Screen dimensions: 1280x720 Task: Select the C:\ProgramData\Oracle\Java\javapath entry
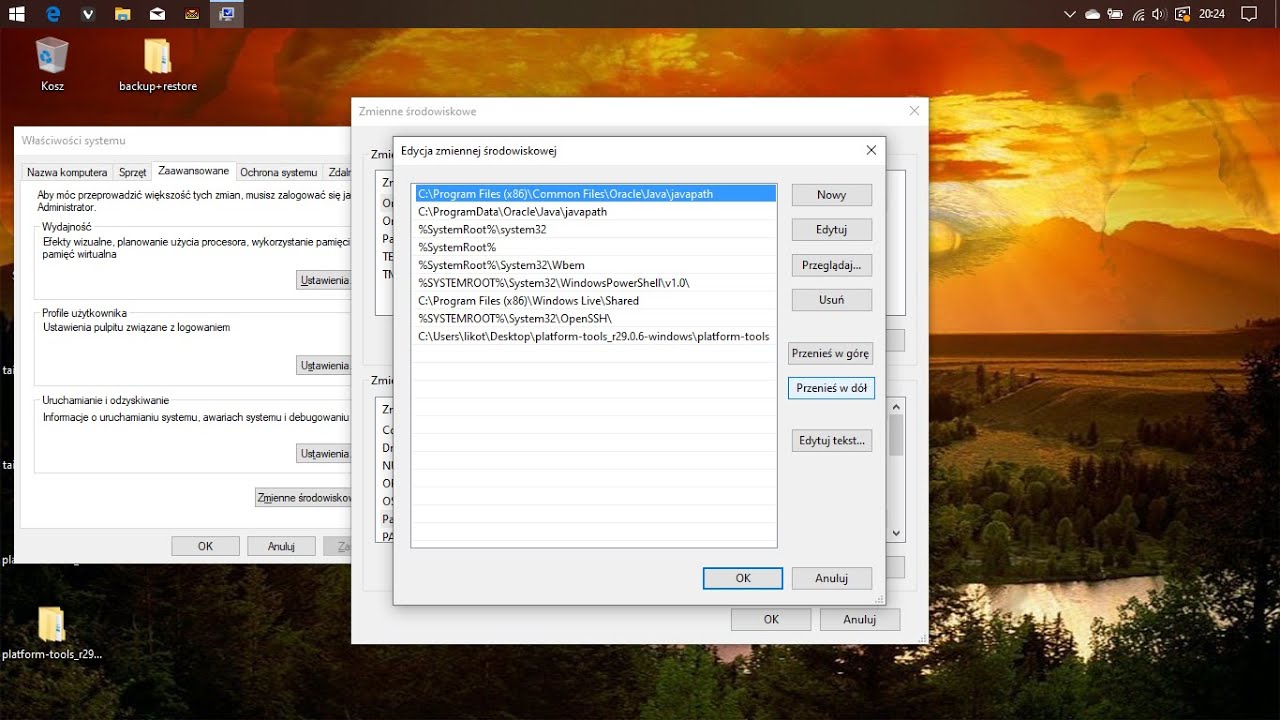click(595, 212)
